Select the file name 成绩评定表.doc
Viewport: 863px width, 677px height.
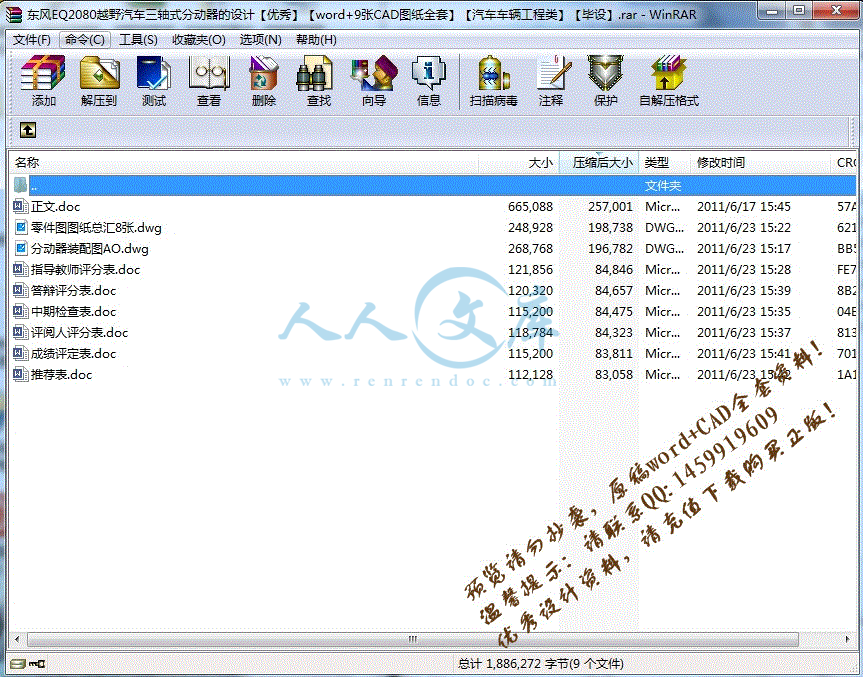click(73, 353)
